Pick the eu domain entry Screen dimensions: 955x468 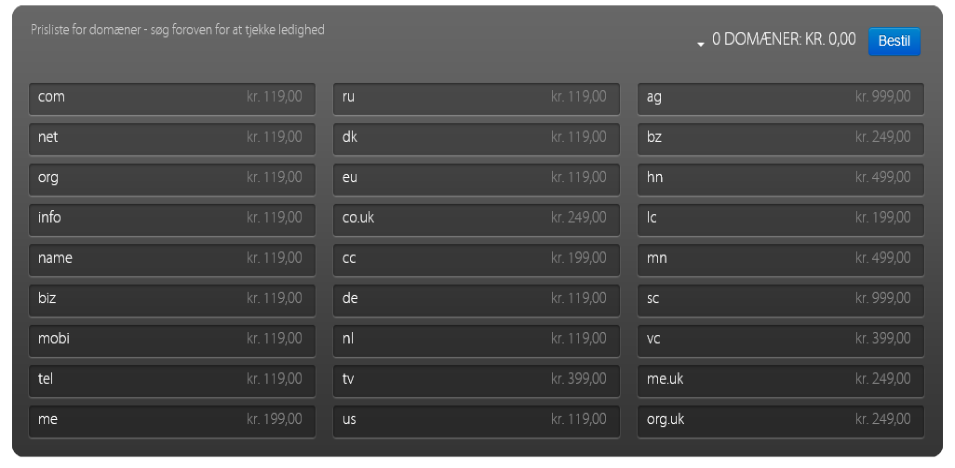click(x=476, y=179)
